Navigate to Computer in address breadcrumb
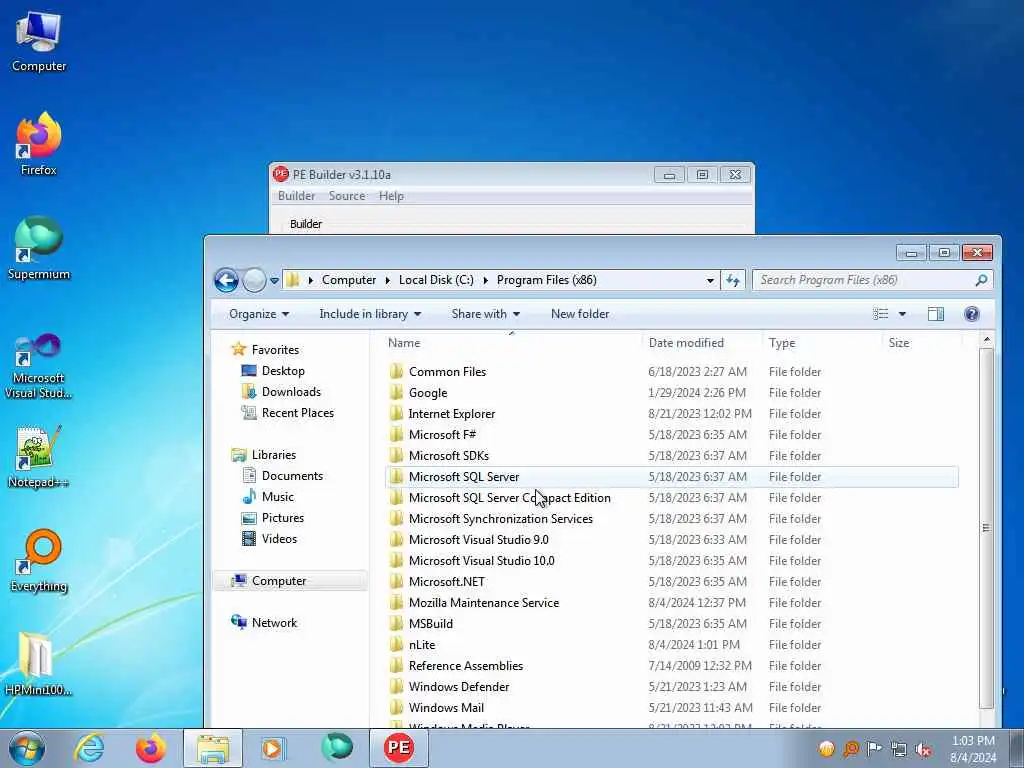The image size is (1024, 768). [349, 280]
